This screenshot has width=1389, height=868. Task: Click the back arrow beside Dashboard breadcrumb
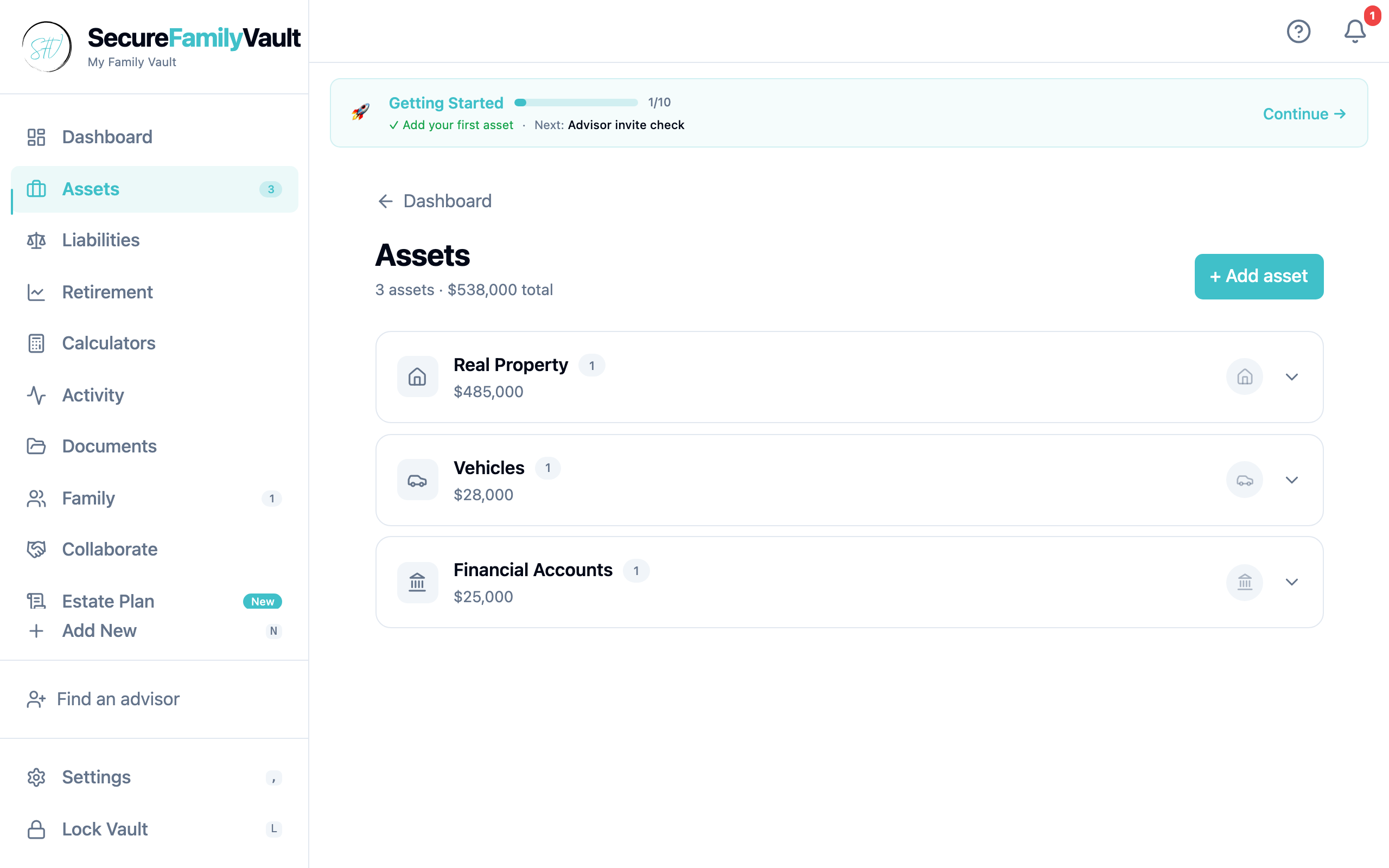385,201
